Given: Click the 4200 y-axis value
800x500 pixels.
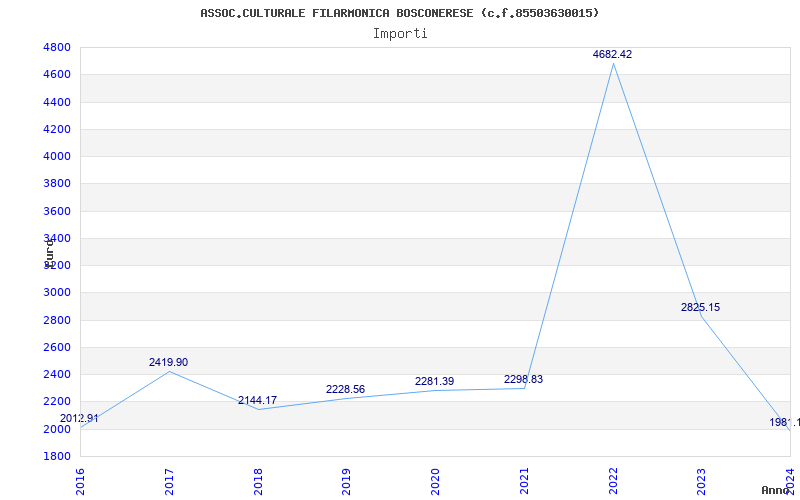Looking at the screenshot, I should (x=57, y=129).
